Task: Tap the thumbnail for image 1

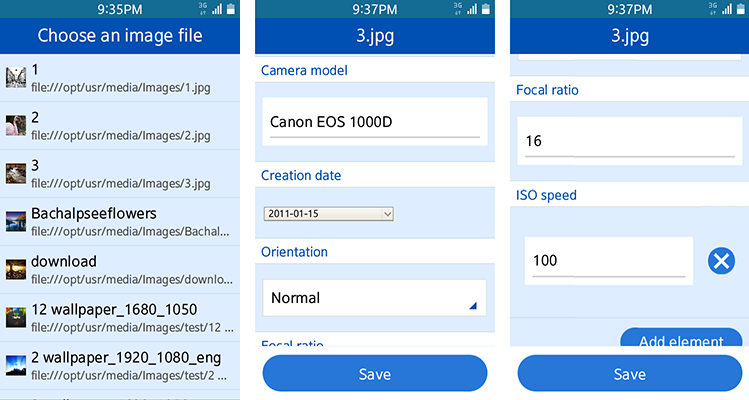Action: 15,77
